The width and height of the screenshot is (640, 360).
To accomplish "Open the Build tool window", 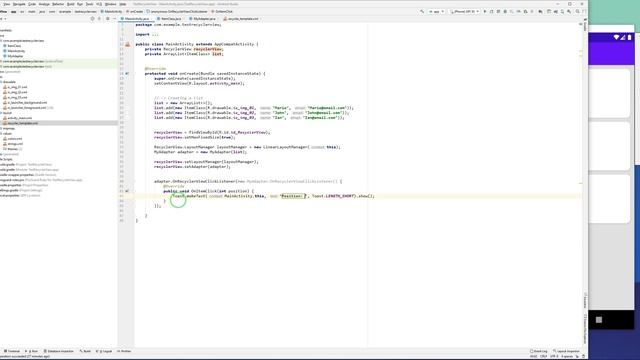I will pos(85,351).
